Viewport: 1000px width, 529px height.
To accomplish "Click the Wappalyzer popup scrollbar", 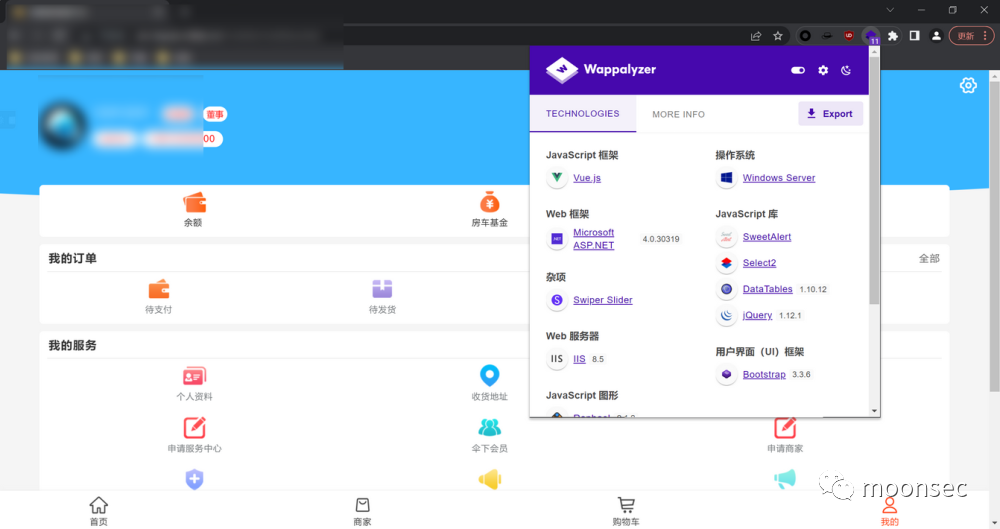I will pos(874,180).
